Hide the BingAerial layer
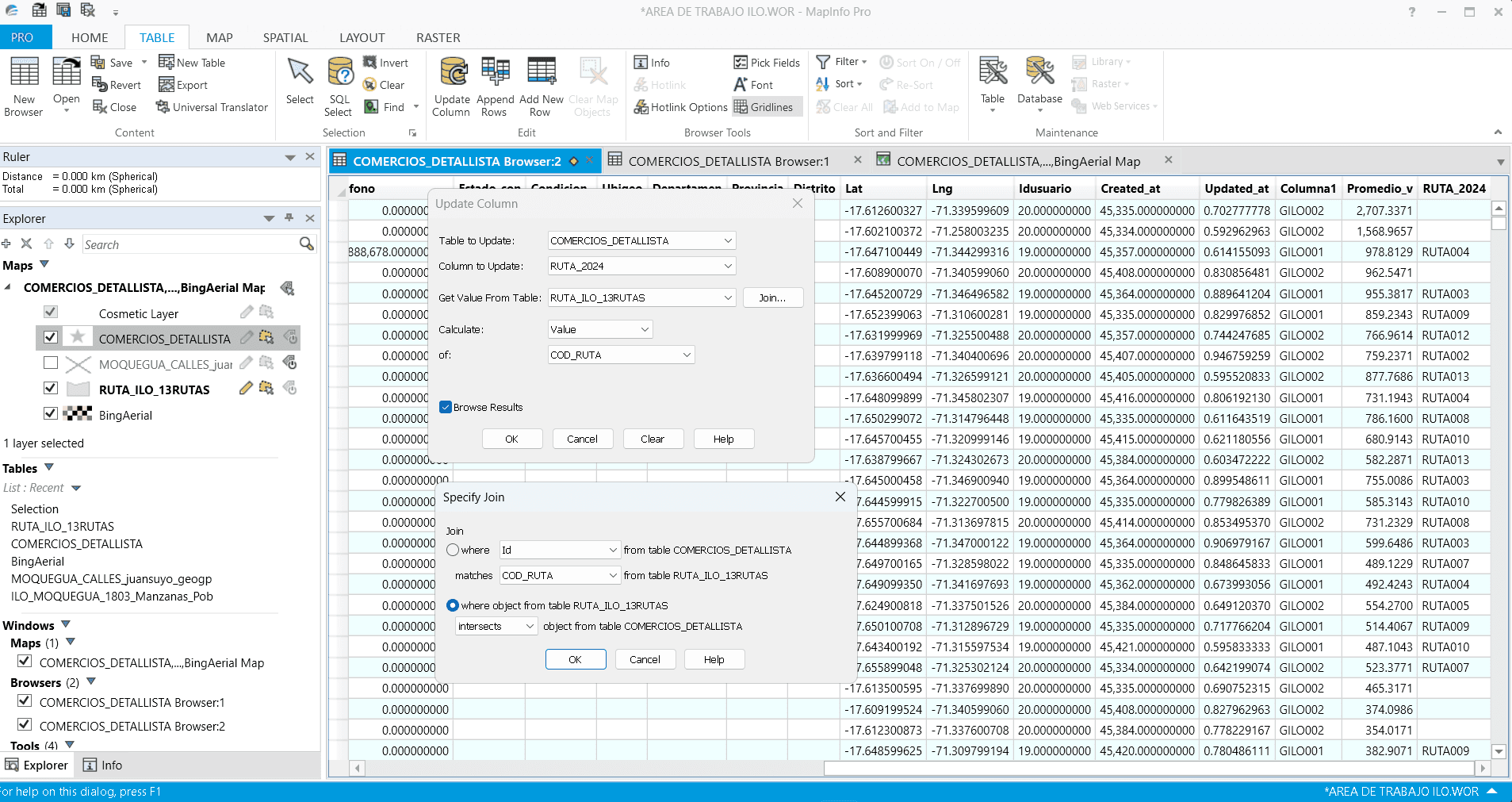 pos(51,413)
